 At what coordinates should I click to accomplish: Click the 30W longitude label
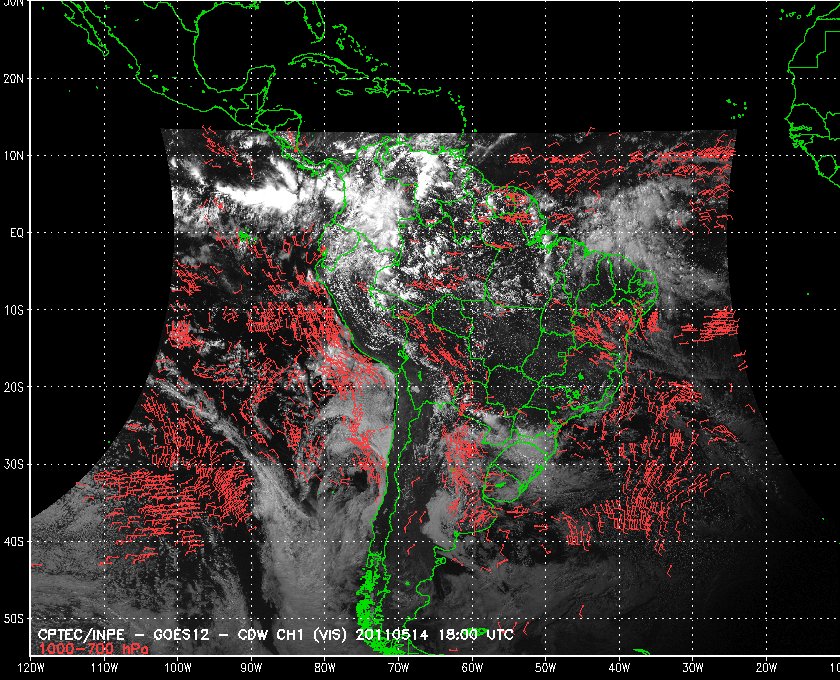693,668
